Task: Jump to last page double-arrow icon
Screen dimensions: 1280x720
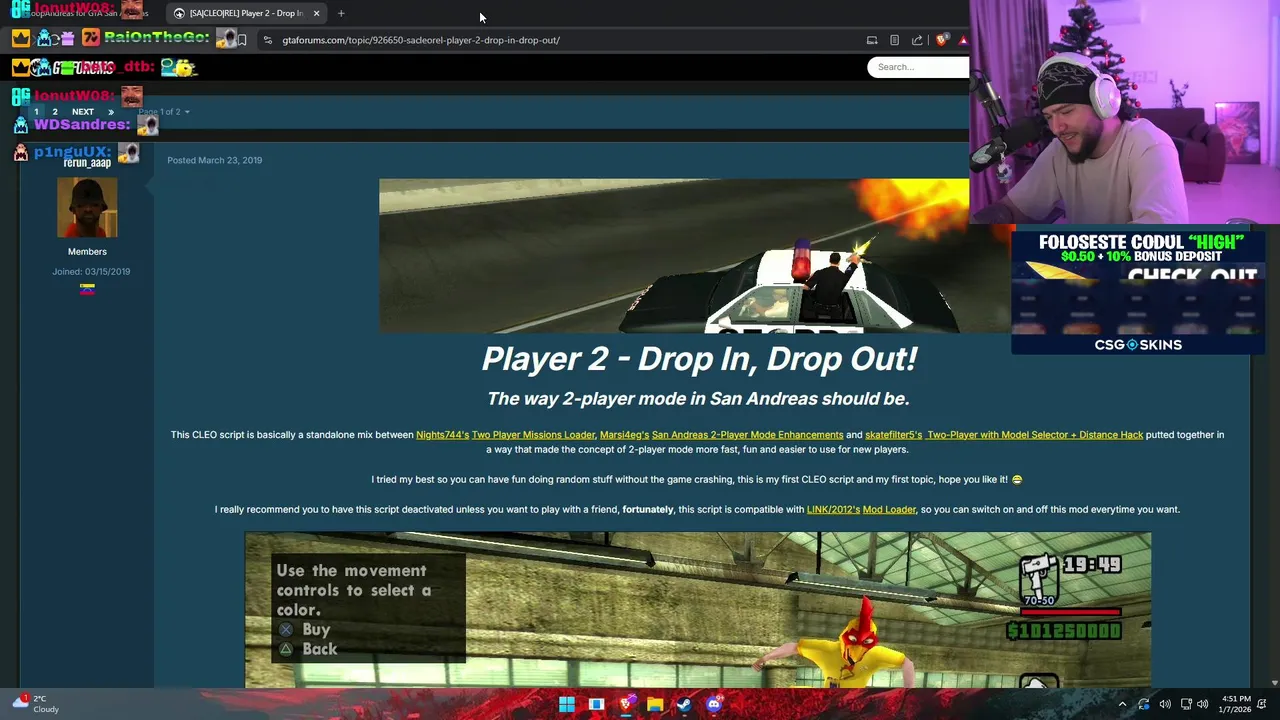Action: click(x=111, y=112)
